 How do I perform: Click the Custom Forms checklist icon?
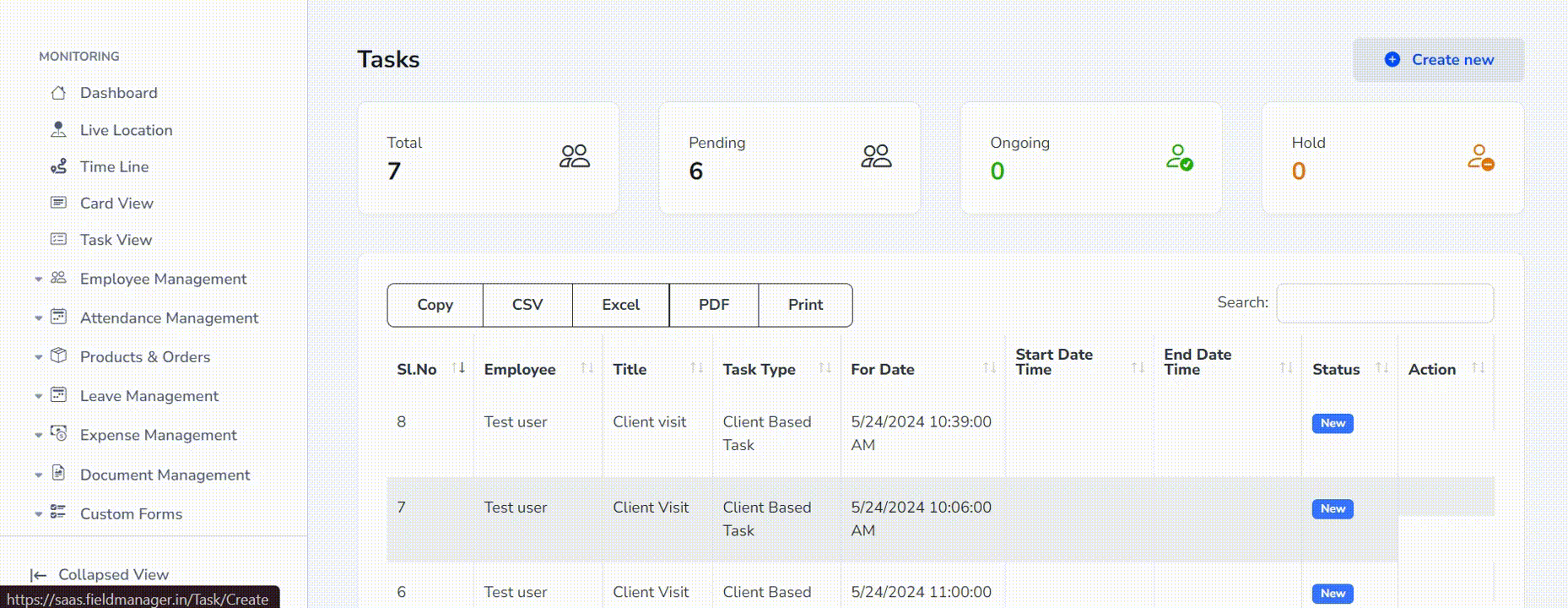pos(58,512)
